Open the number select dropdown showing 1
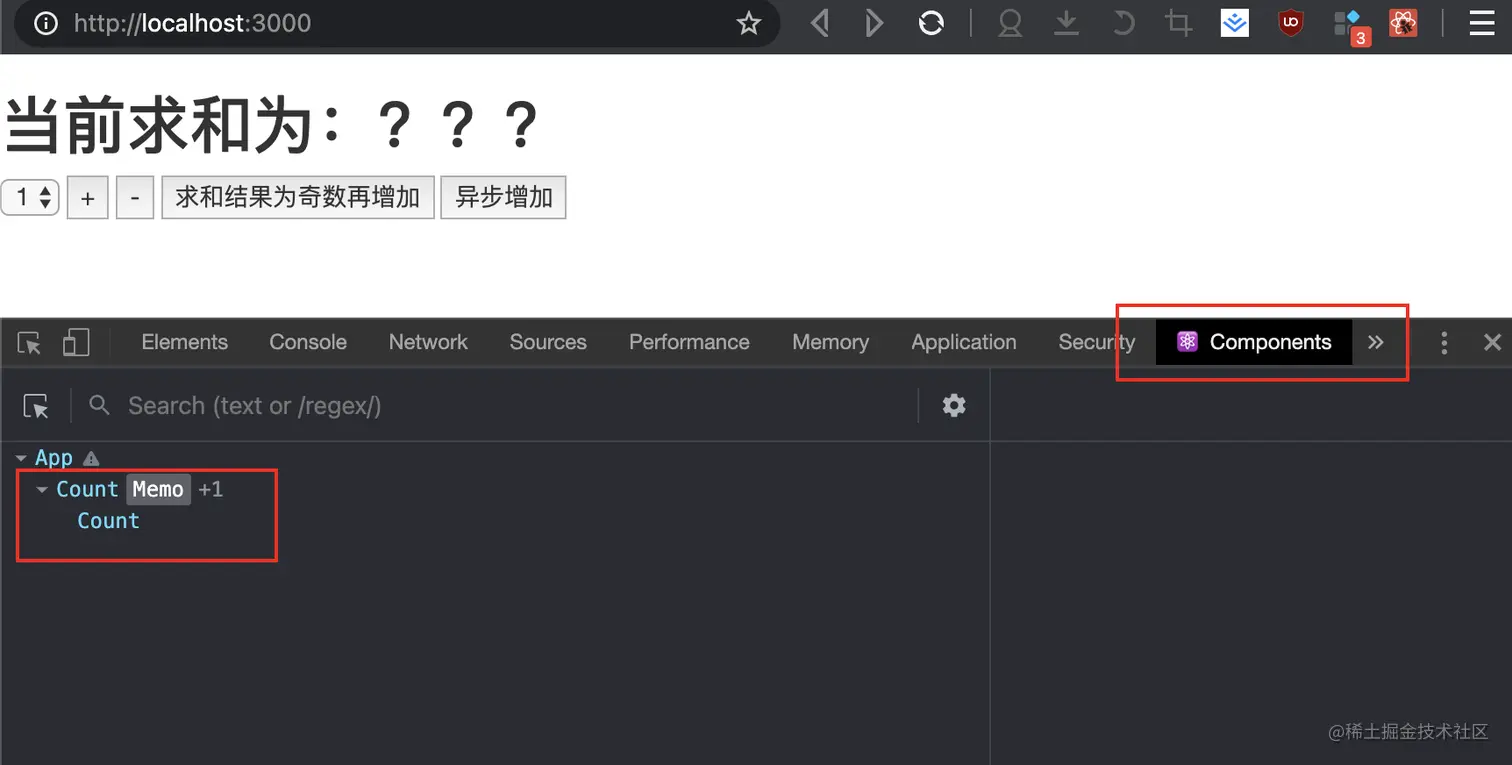The image size is (1512, 765). [30, 198]
